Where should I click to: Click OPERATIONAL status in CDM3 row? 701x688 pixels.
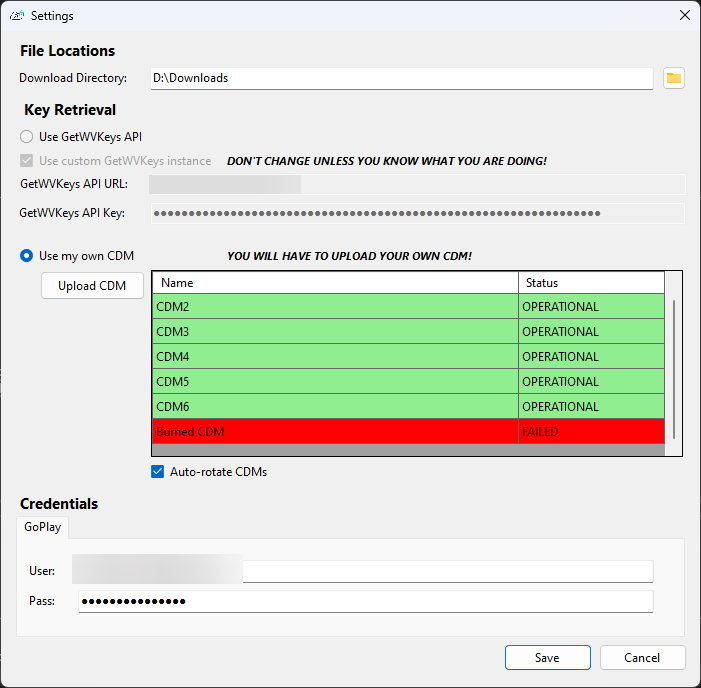tap(591, 332)
